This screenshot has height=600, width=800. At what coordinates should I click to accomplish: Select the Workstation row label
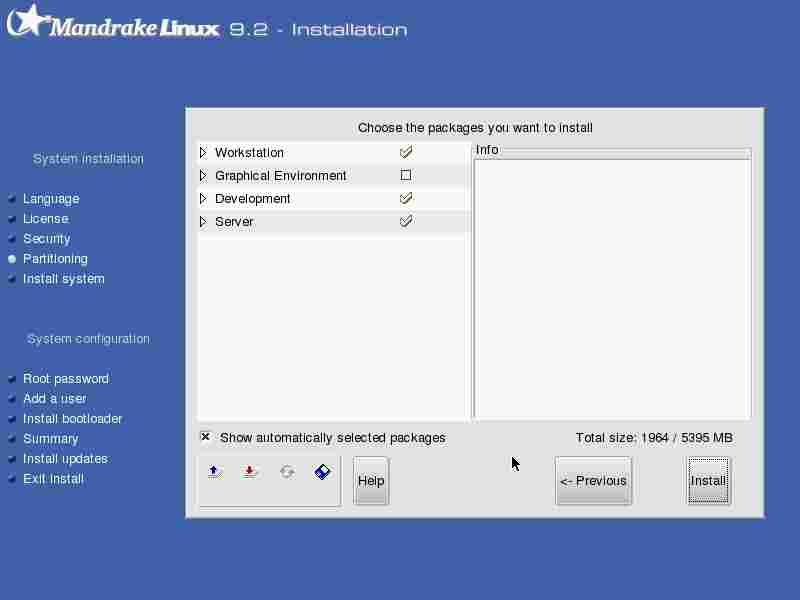tap(249, 153)
